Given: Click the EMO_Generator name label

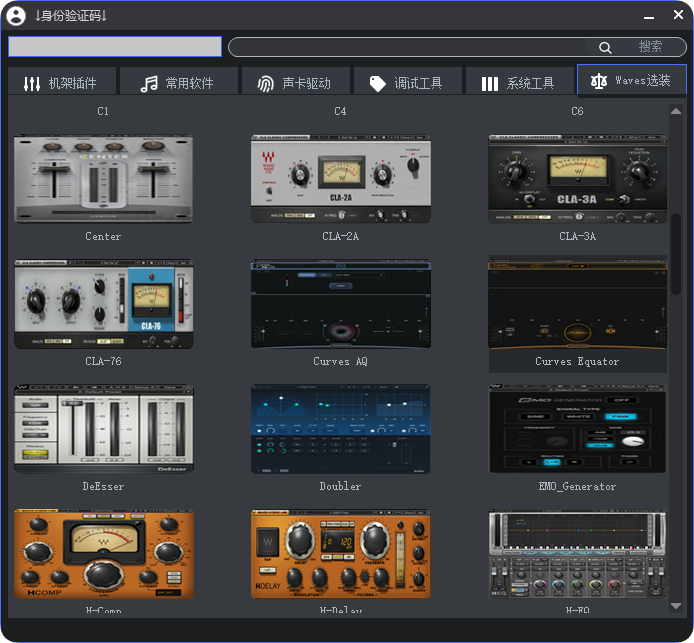Looking at the screenshot, I should click(577, 486).
